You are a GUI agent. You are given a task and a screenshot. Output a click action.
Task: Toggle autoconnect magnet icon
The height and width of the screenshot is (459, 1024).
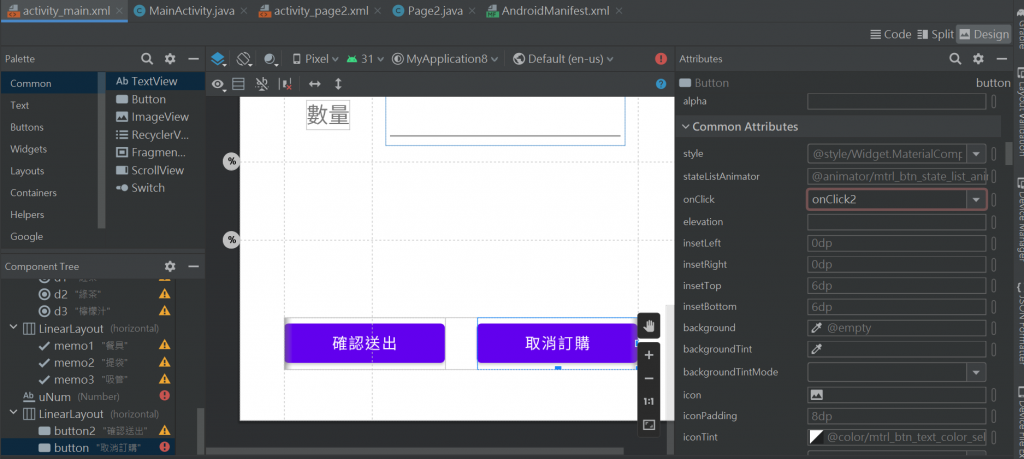click(262, 84)
